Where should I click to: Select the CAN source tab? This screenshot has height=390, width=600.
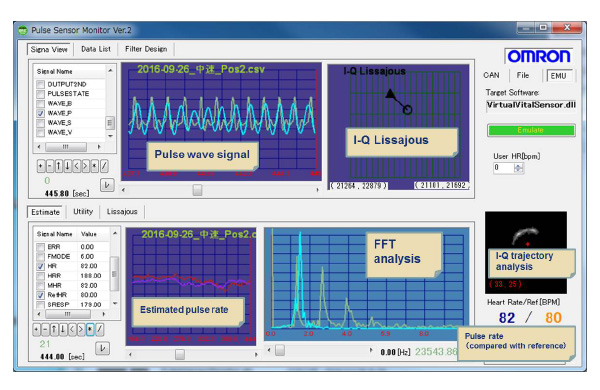[x=491, y=75]
